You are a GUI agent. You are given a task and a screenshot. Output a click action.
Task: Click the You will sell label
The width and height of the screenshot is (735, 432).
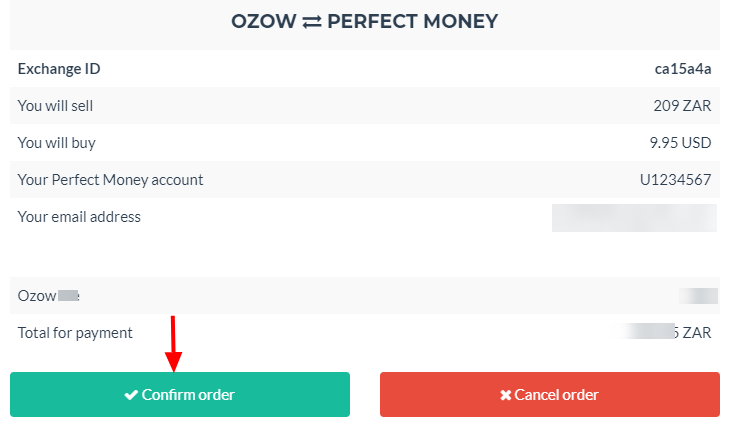(56, 105)
